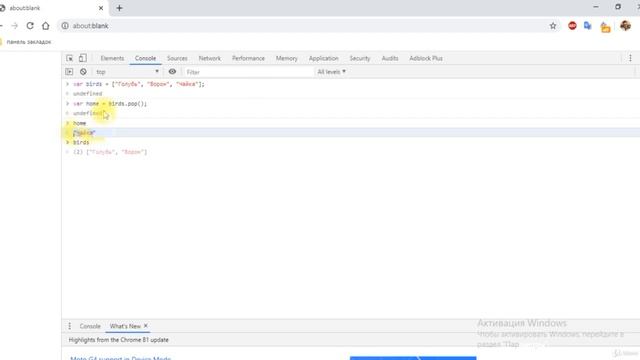
Task: Open the bookmarks bar folder
Action: point(26,42)
